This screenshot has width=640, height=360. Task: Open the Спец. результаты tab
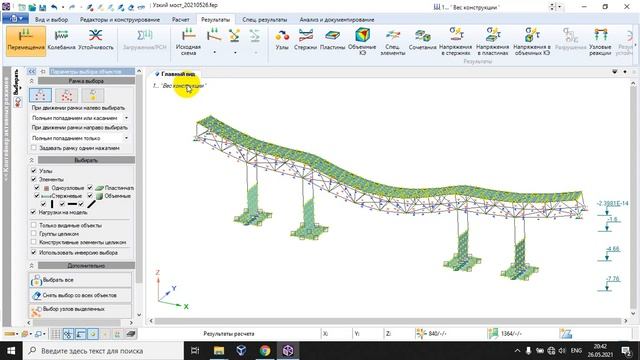pos(264,20)
